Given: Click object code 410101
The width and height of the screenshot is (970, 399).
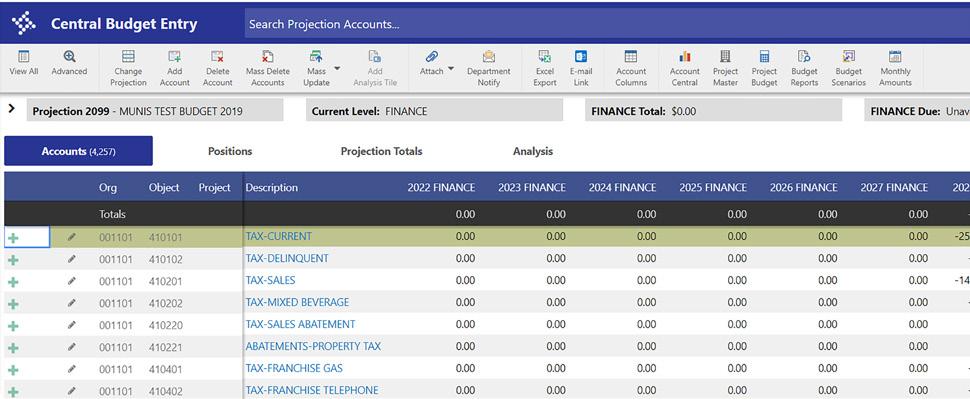Looking at the screenshot, I should 166,237.
